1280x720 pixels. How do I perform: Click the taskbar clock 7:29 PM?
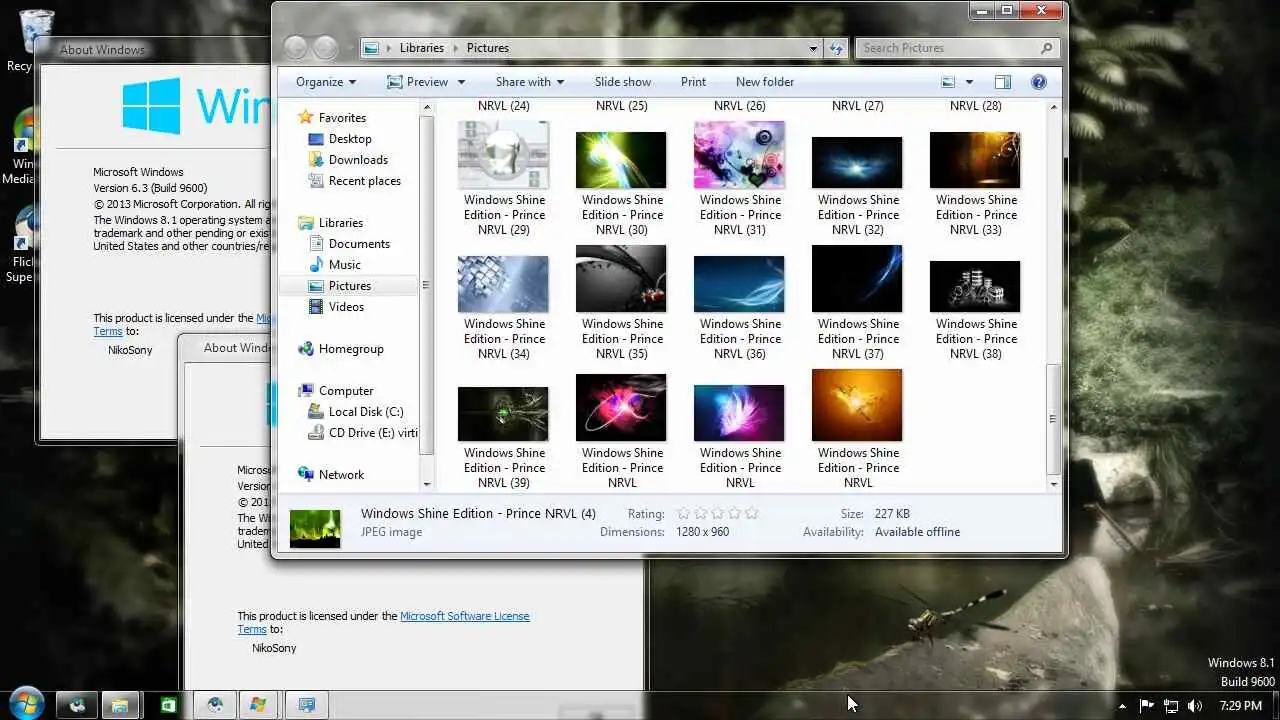(1241, 706)
